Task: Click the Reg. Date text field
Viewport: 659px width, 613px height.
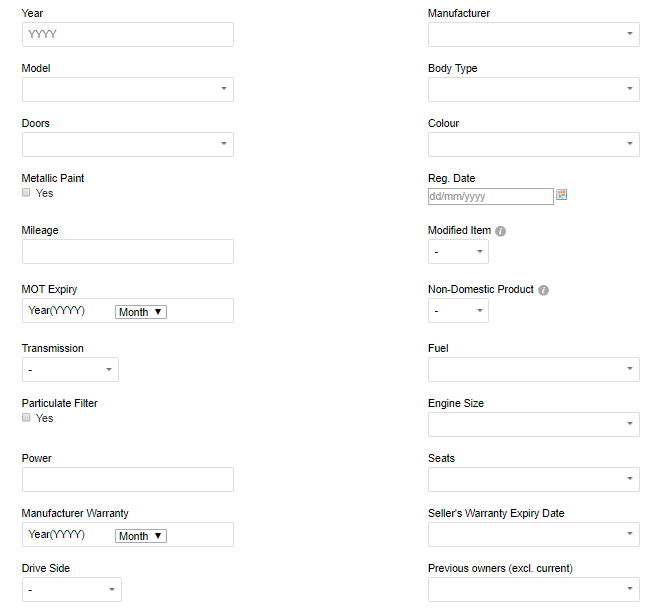Action: coord(490,197)
